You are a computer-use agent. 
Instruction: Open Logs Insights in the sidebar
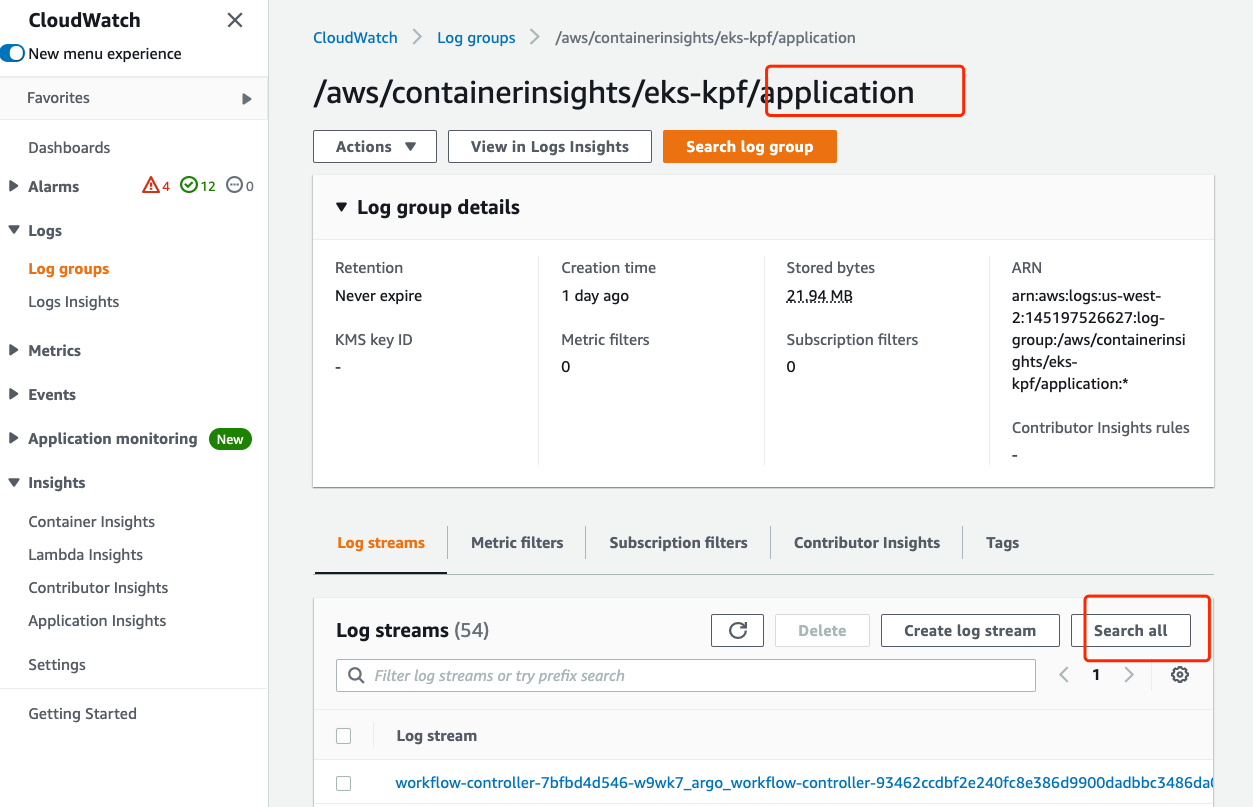(74, 301)
